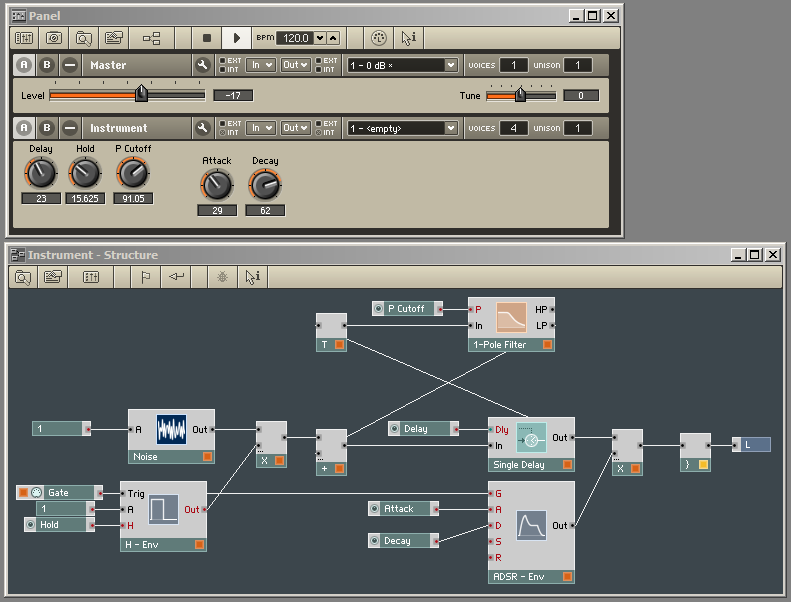Stop audio with the stop button
The height and width of the screenshot is (602, 791).
point(207,38)
